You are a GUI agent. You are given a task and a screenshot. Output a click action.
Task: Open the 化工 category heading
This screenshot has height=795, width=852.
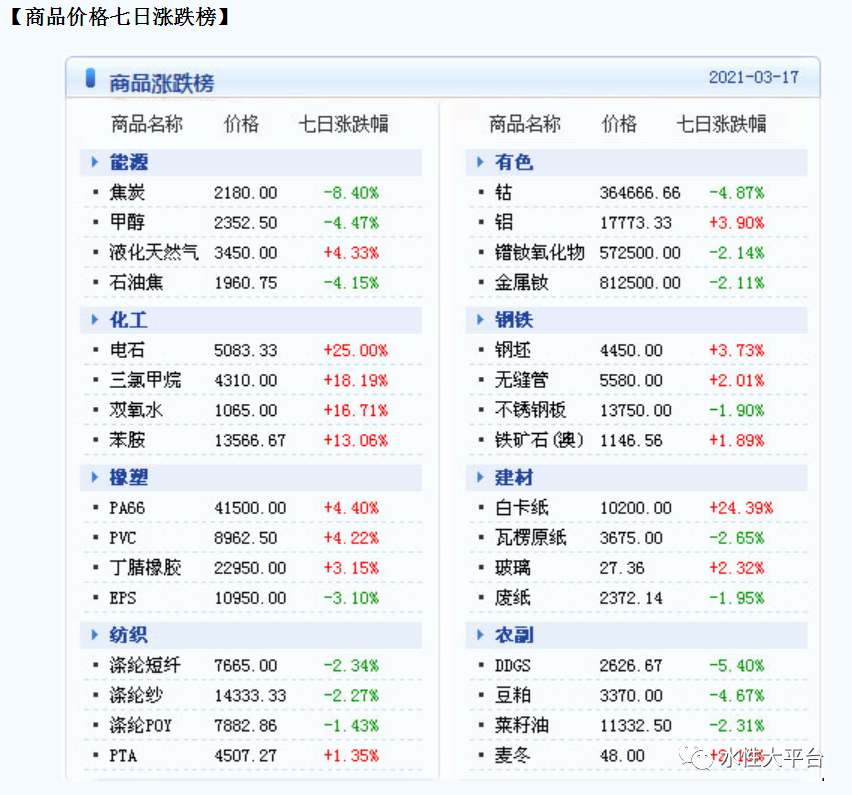click(129, 320)
